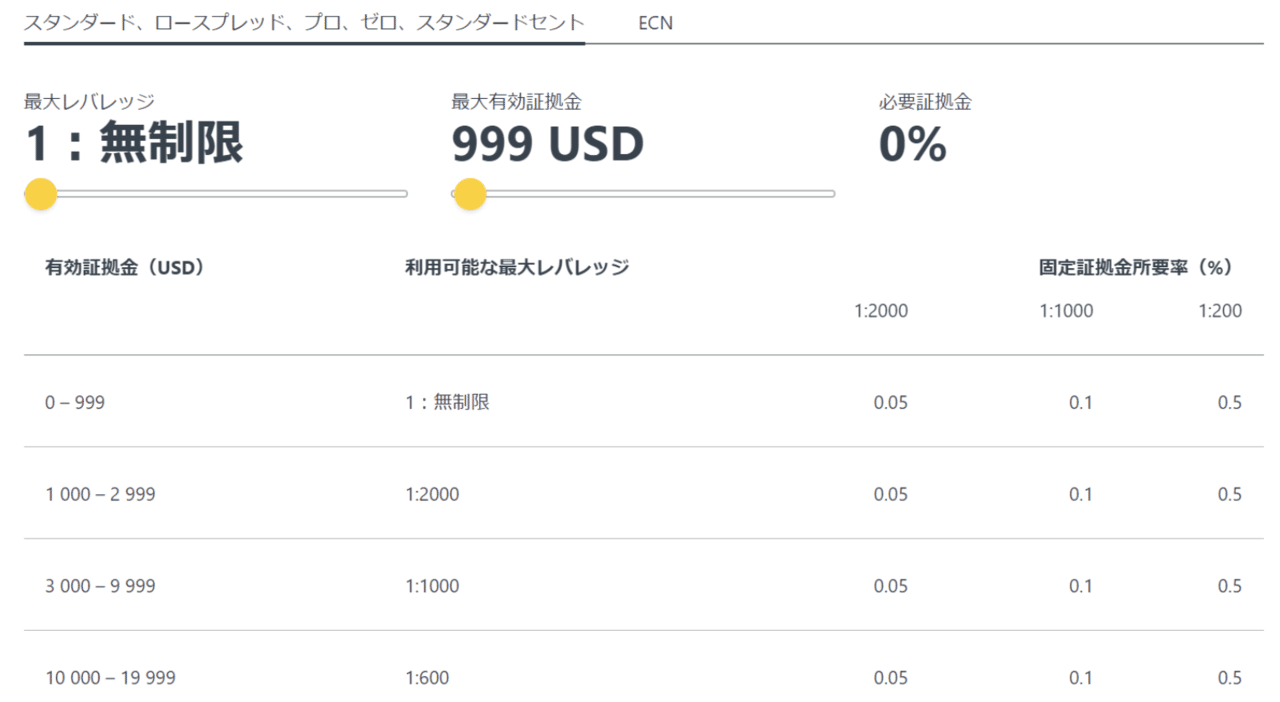Click the 最大有効証拠金 slider track

tap(643, 194)
